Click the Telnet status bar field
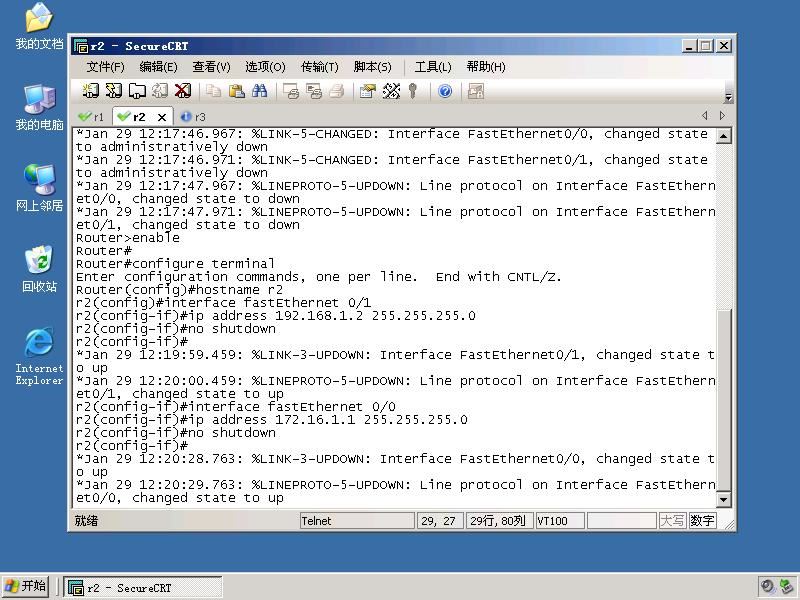This screenshot has height=600, width=800. (357, 521)
